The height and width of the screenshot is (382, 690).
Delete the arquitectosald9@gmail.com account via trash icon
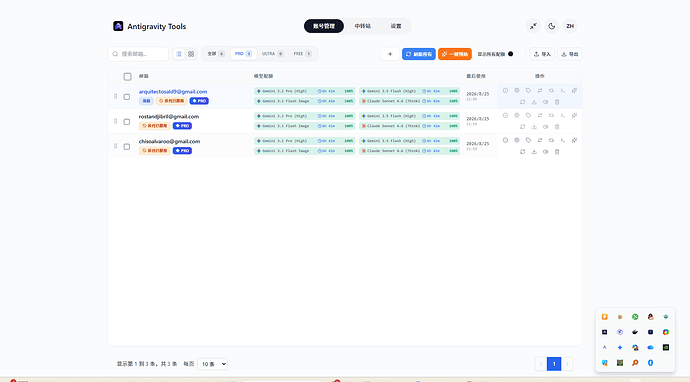(557, 102)
